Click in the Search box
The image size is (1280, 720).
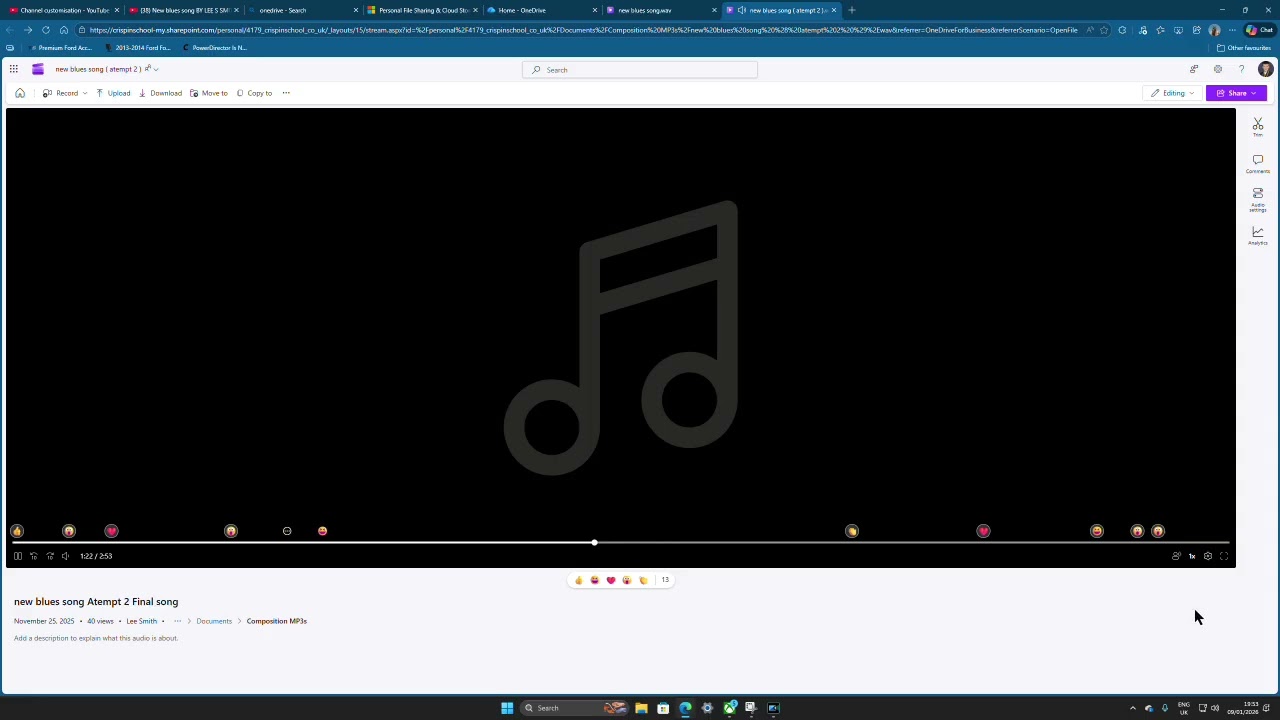[x=640, y=70]
